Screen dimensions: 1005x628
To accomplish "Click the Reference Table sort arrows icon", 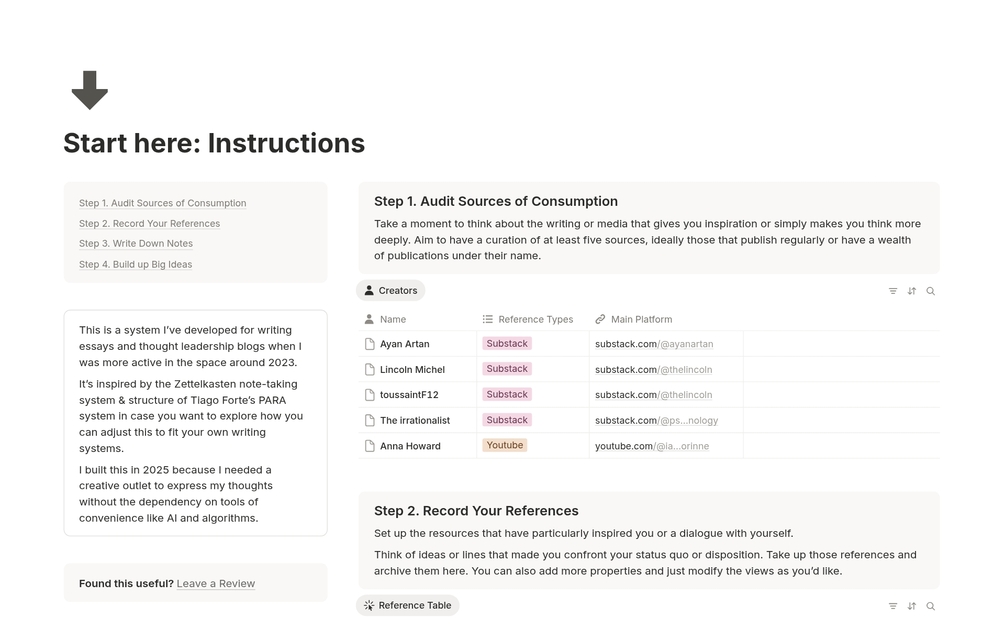I will click(911, 606).
